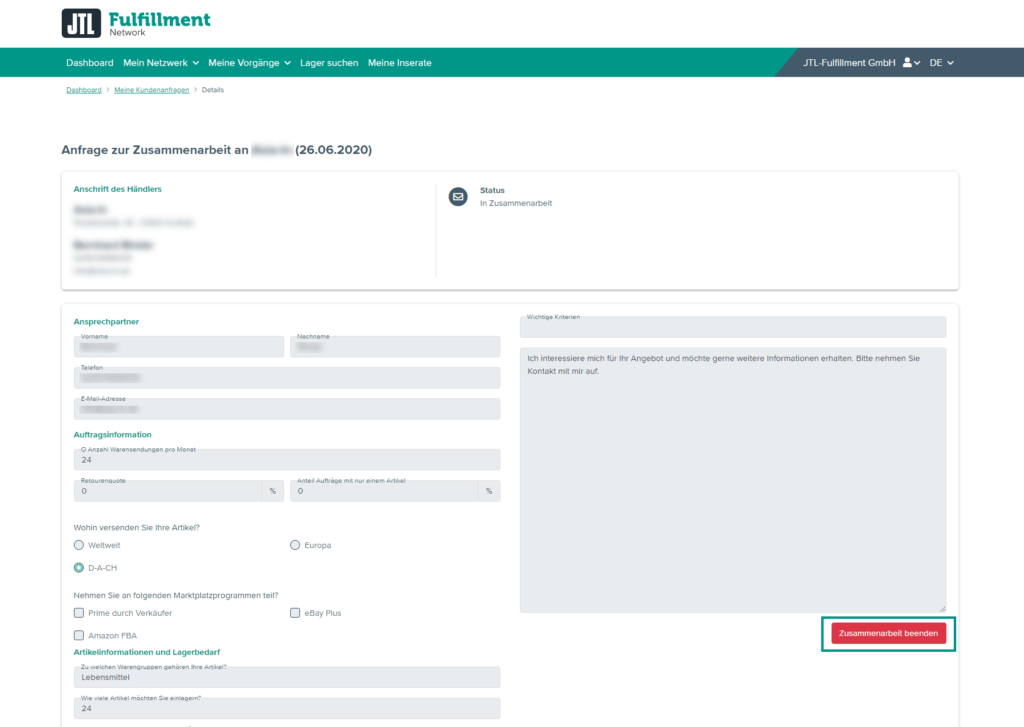Click the envelope status icon
The height and width of the screenshot is (727, 1024).
[458, 197]
